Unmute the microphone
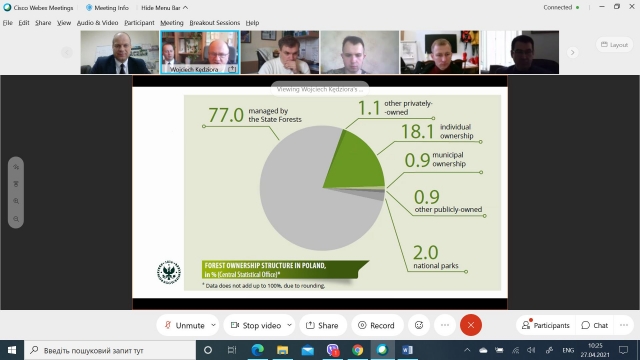This screenshot has height=360, width=640. 184,325
